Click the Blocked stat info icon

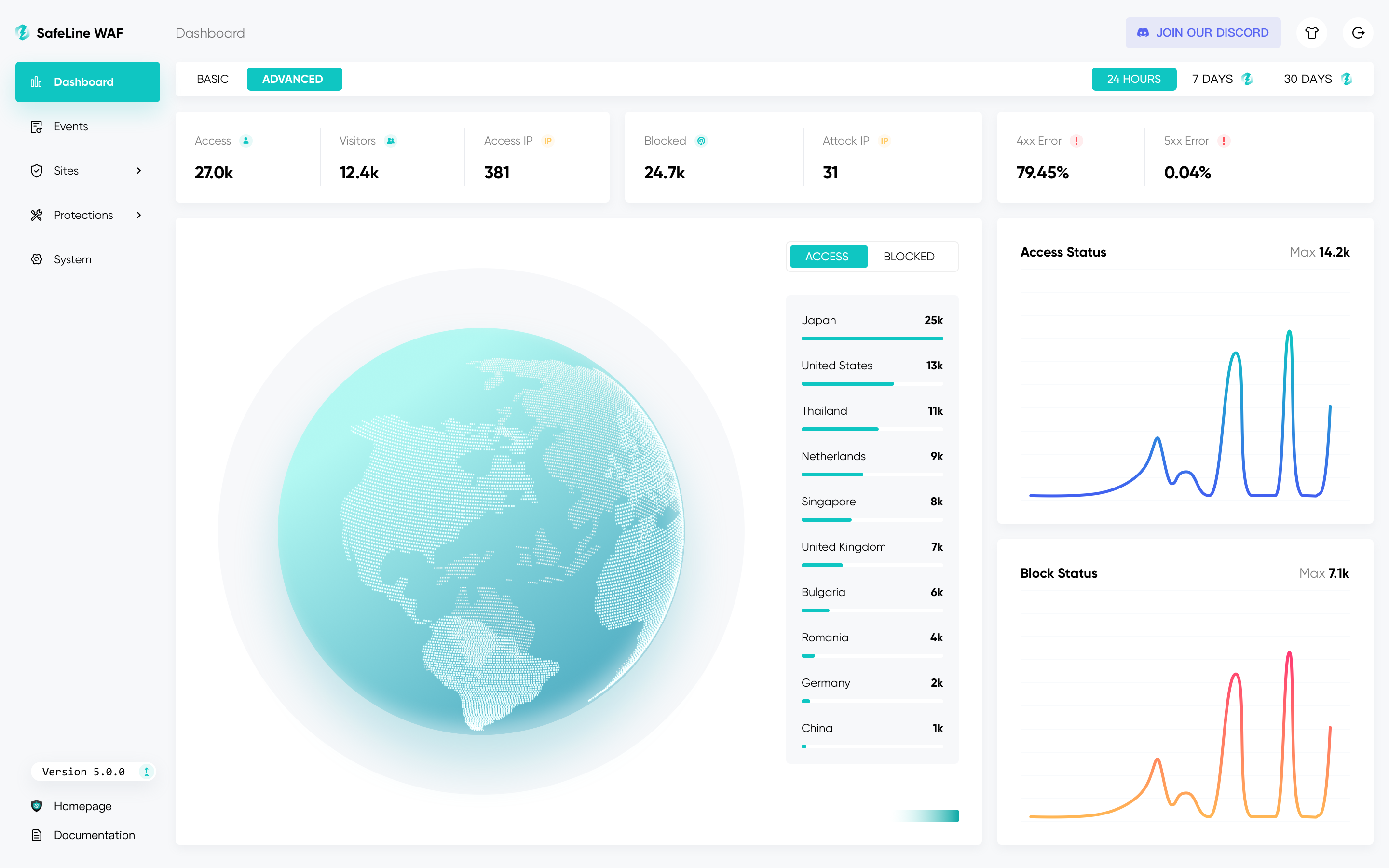click(701, 141)
